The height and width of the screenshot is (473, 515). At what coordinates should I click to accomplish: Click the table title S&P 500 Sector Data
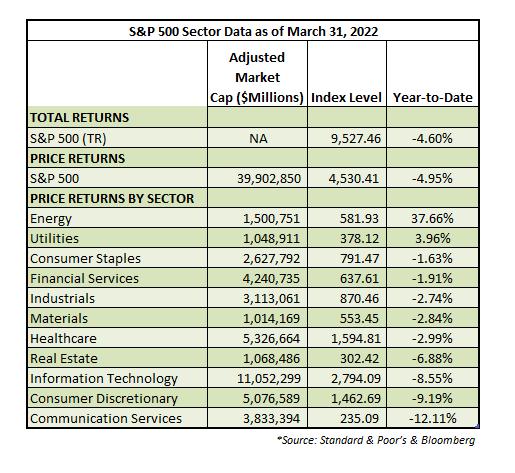[x=253, y=32]
